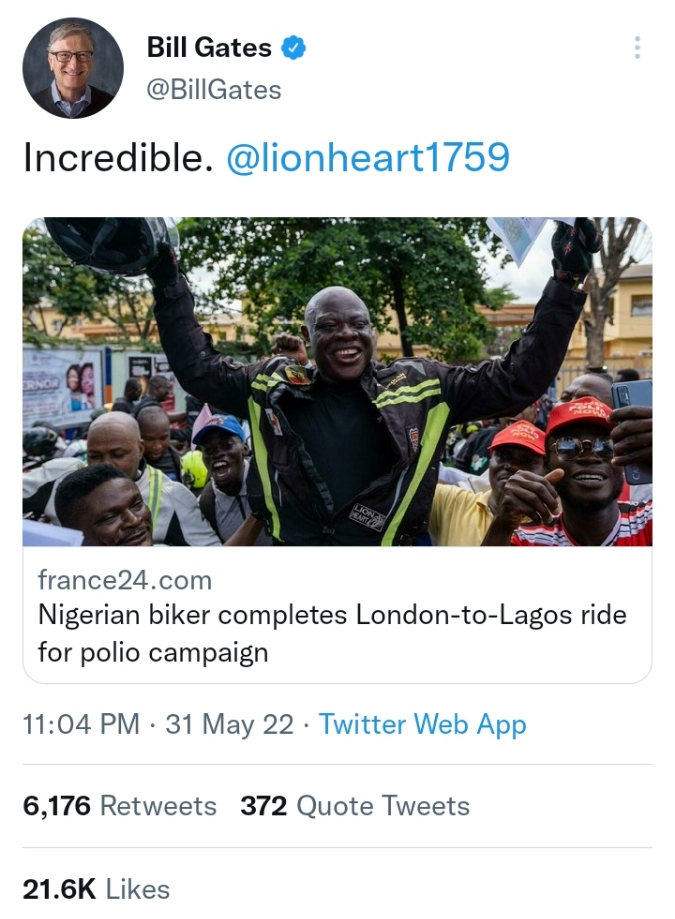View the 372 Quote Tweets

355,806
